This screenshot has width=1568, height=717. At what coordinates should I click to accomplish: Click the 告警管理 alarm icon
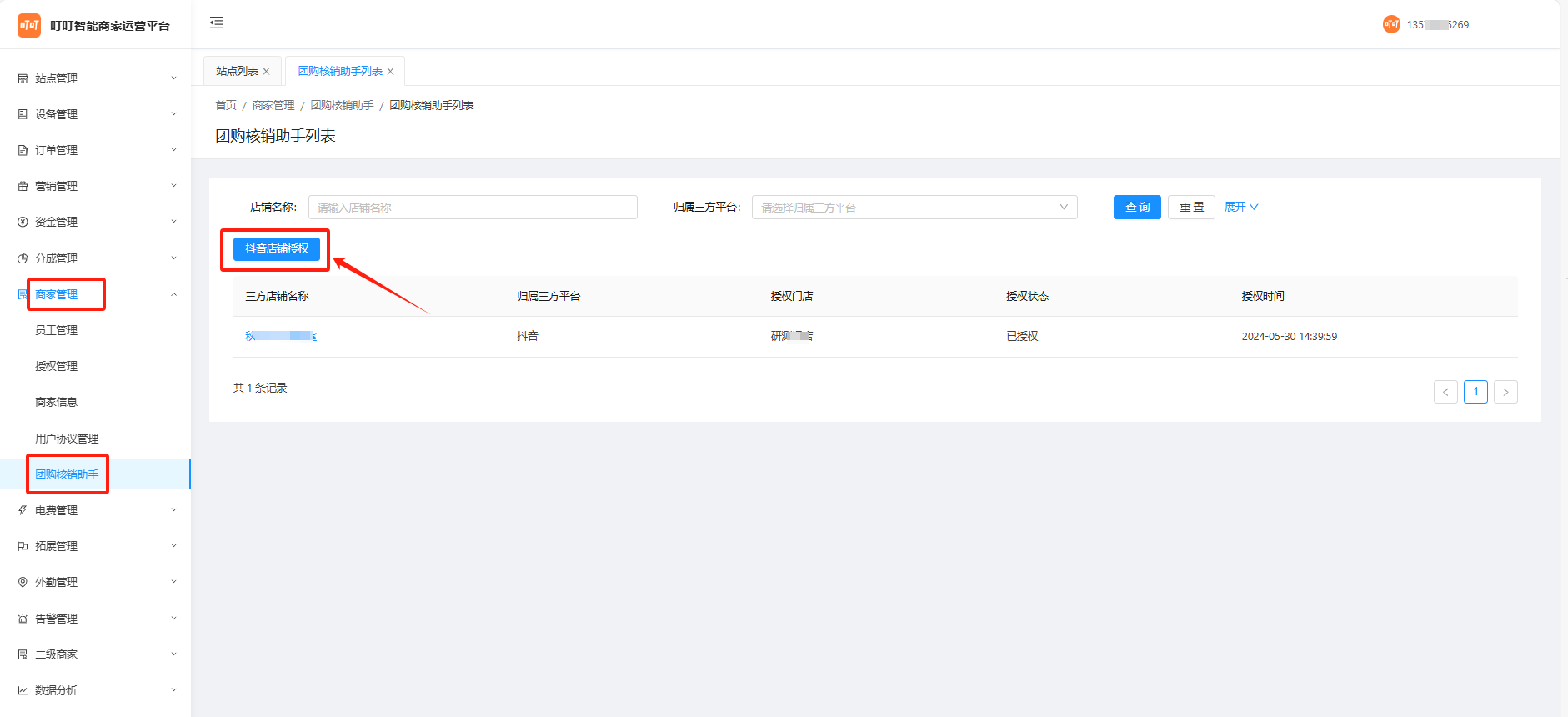(23, 619)
